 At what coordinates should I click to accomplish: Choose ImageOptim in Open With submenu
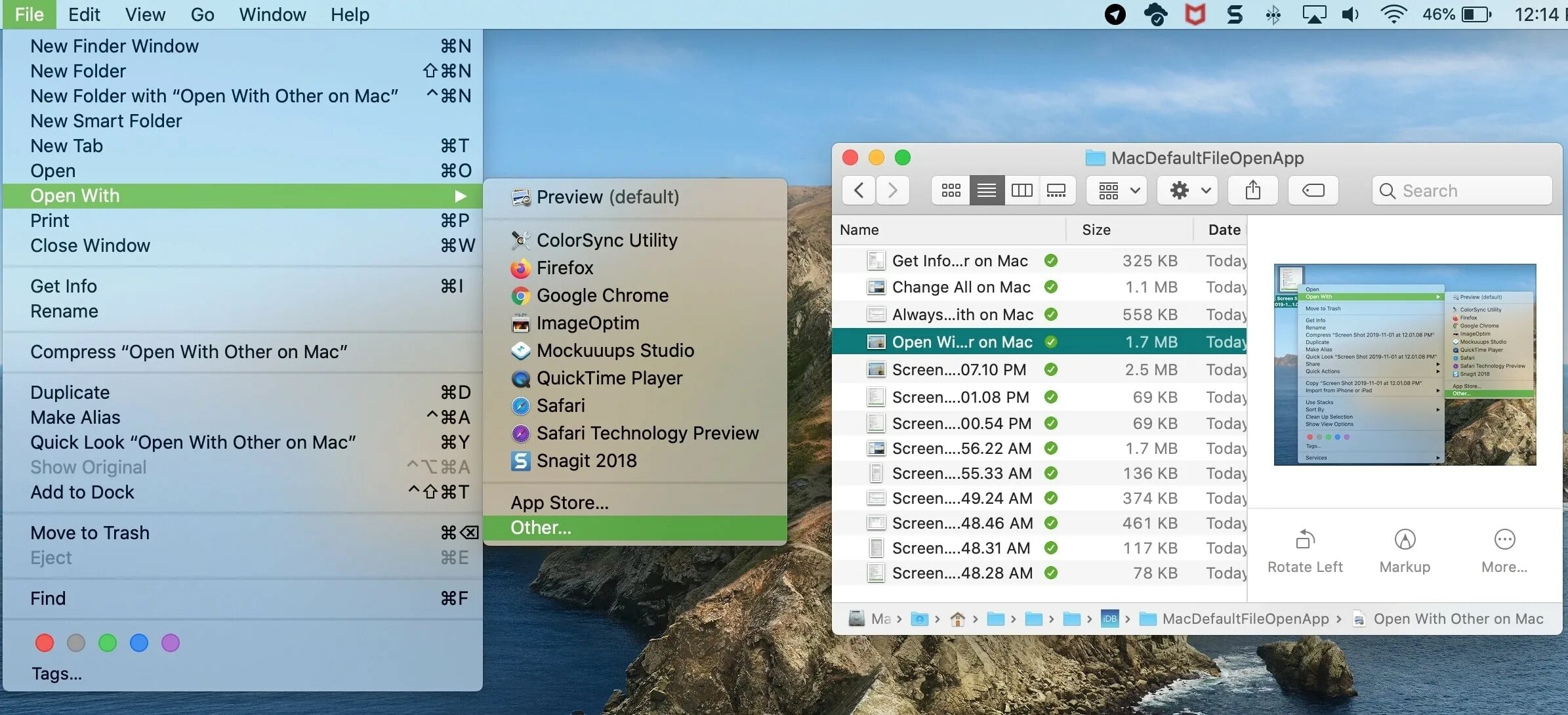click(x=635, y=323)
